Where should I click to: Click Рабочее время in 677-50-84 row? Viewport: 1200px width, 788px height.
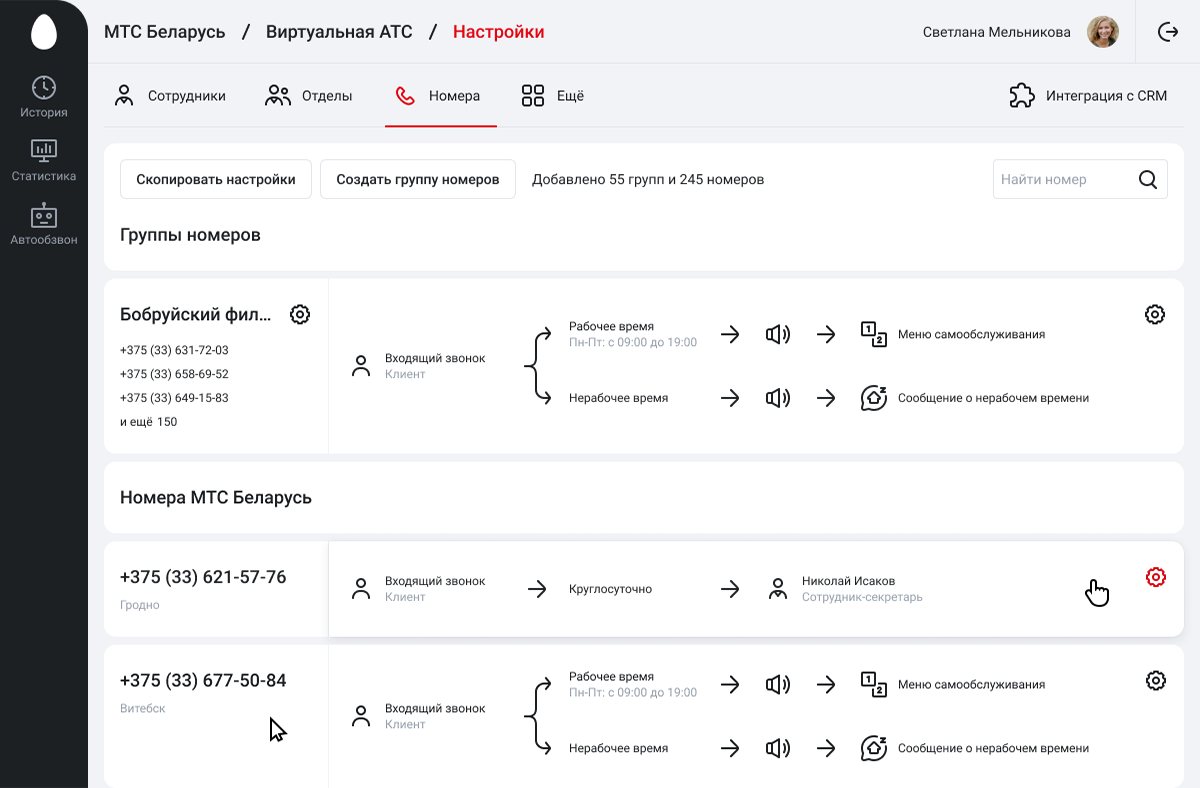click(611, 676)
